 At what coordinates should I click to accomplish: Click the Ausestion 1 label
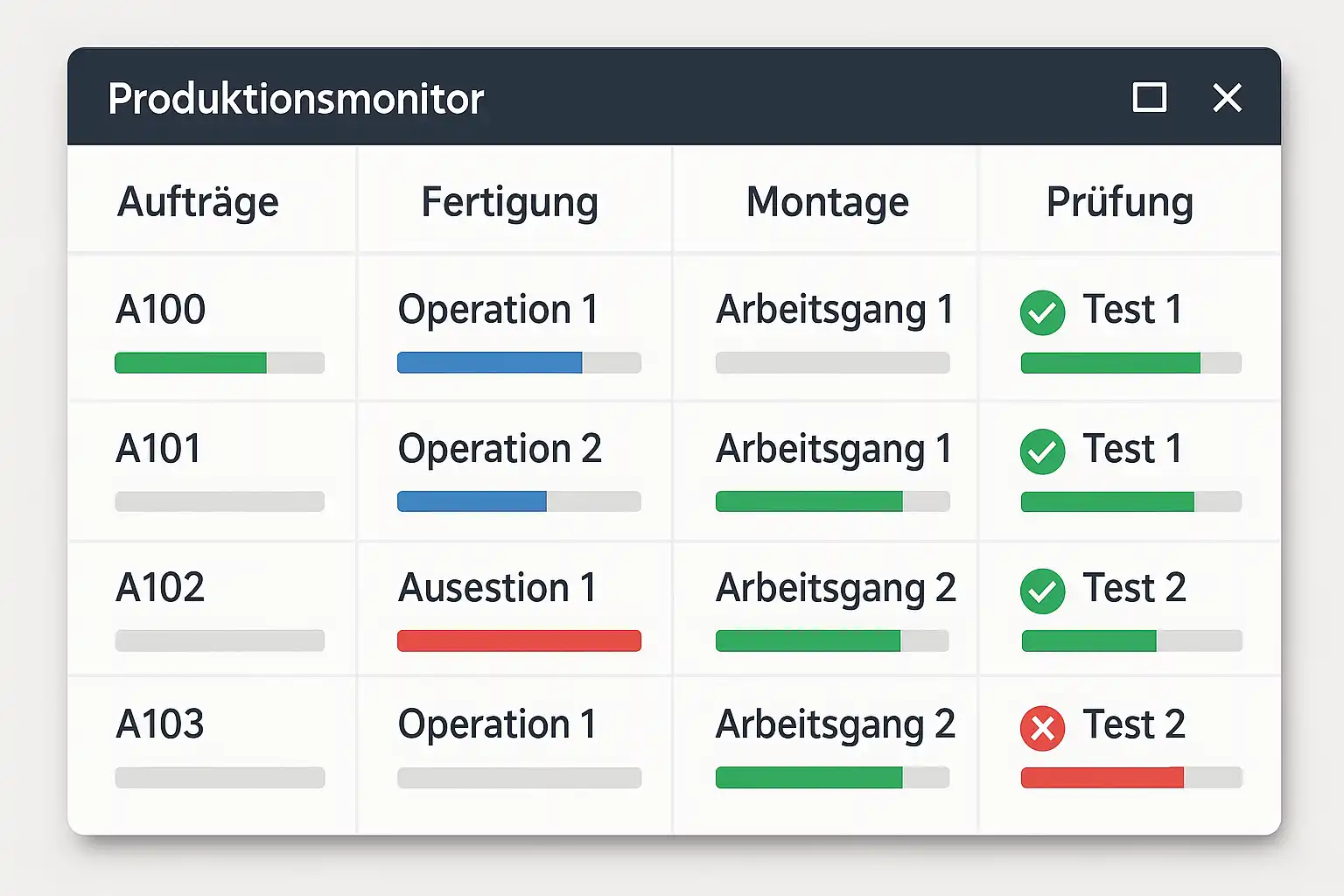497,587
